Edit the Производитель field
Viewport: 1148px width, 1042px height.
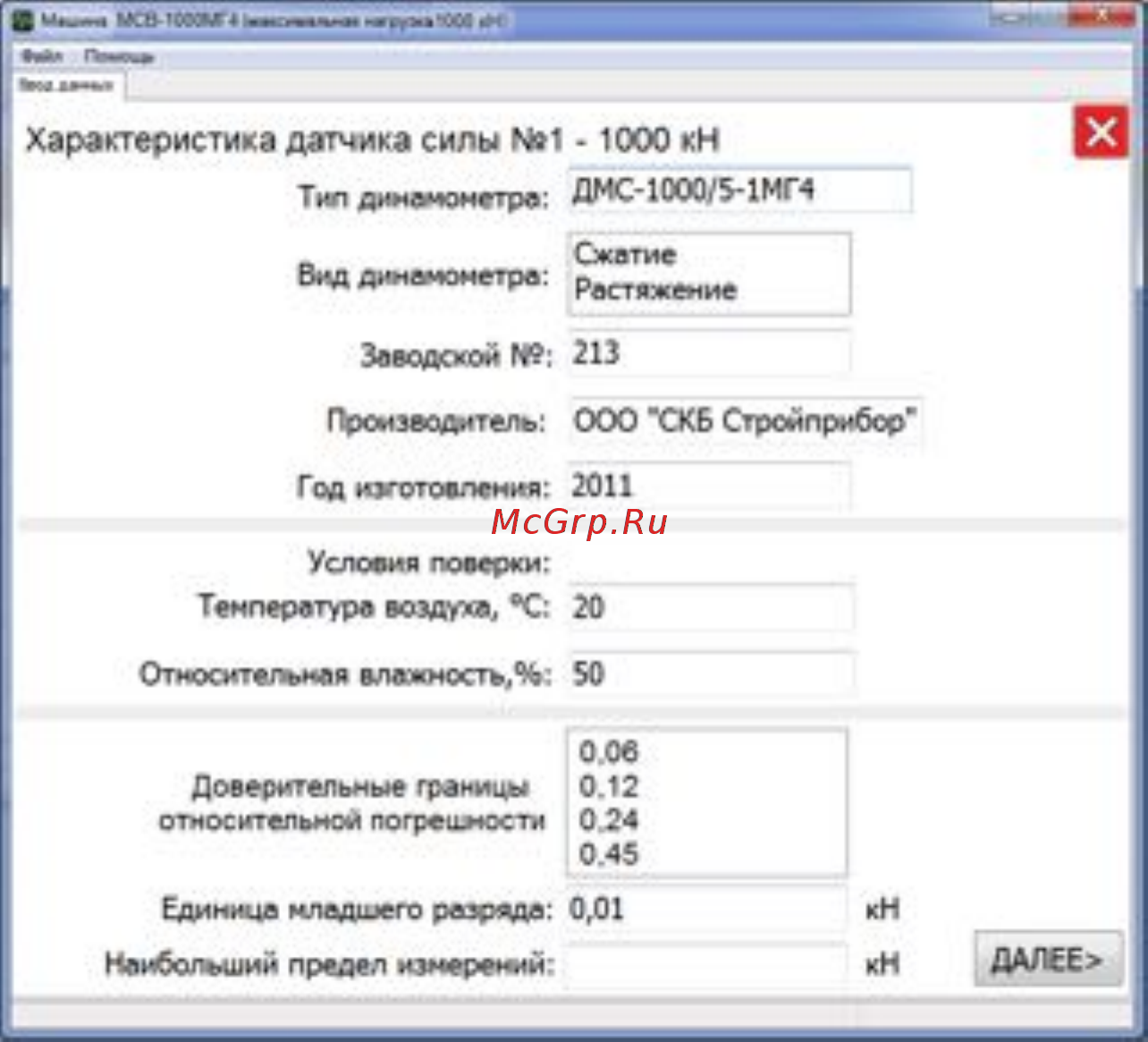tap(746, 420)
